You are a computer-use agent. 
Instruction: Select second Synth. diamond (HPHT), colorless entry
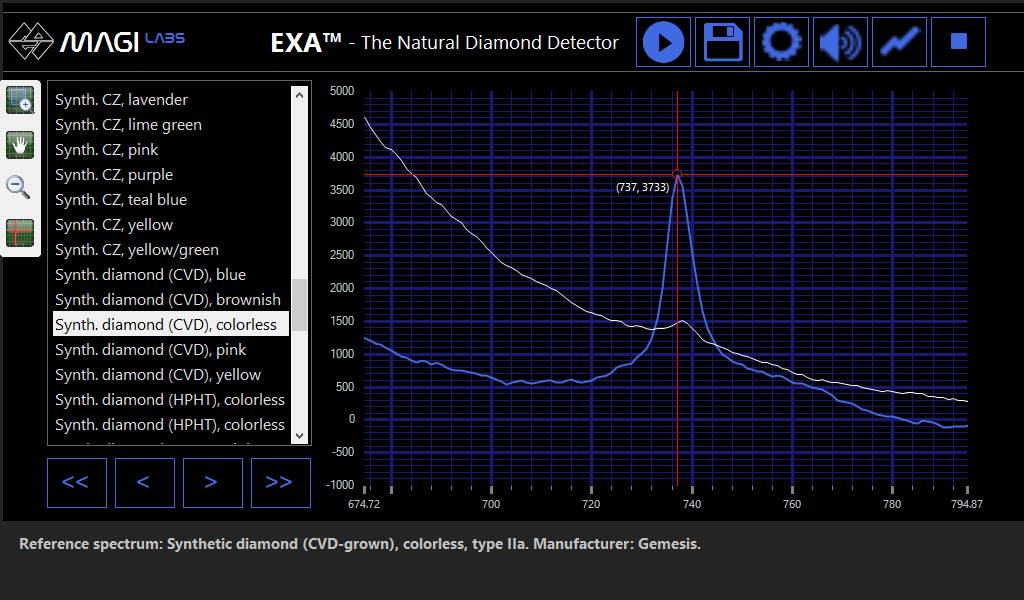(x=170, y=425)
